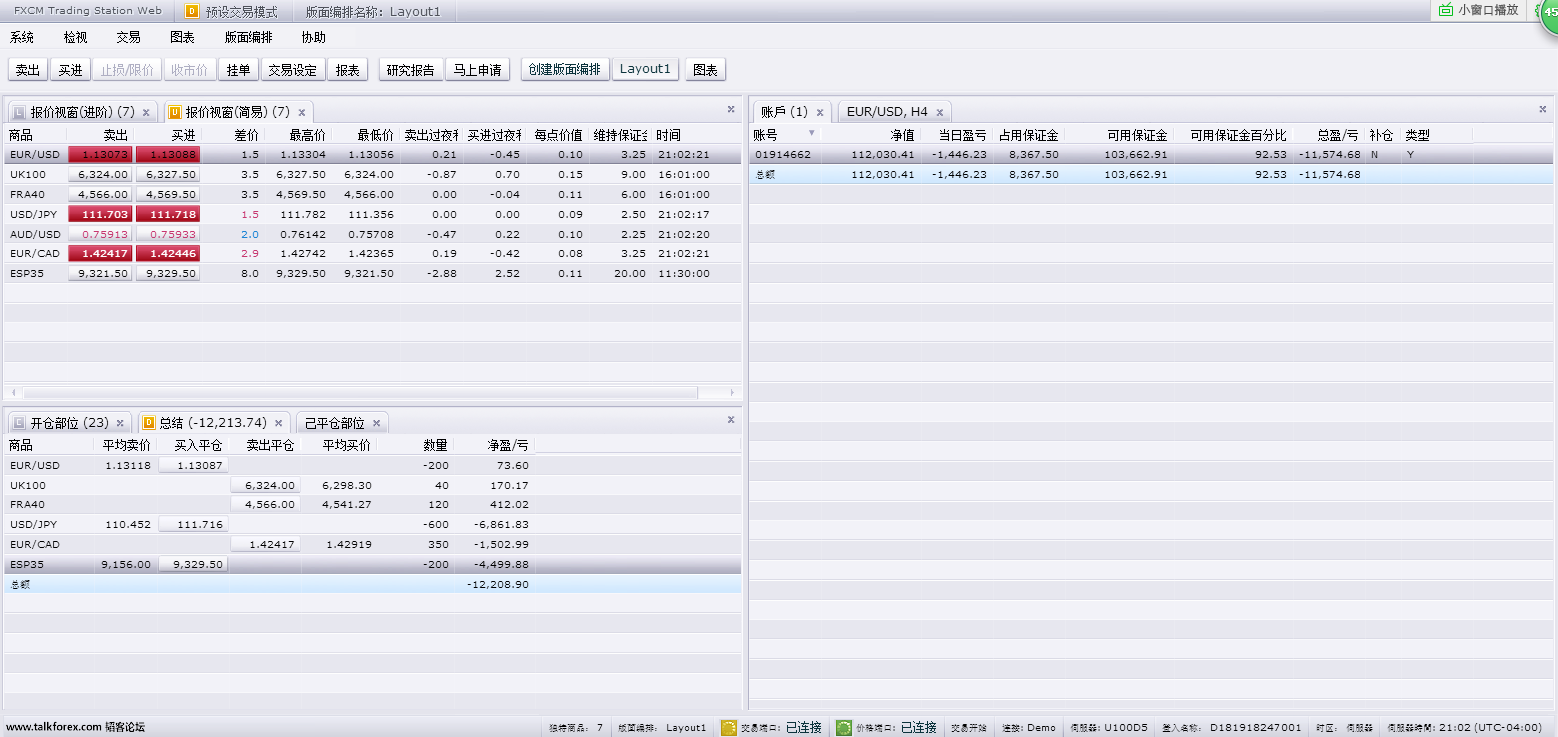Click the 马上申请 apply now button
The width and height of the screenshot is (1558, 737).
point(477,70)
